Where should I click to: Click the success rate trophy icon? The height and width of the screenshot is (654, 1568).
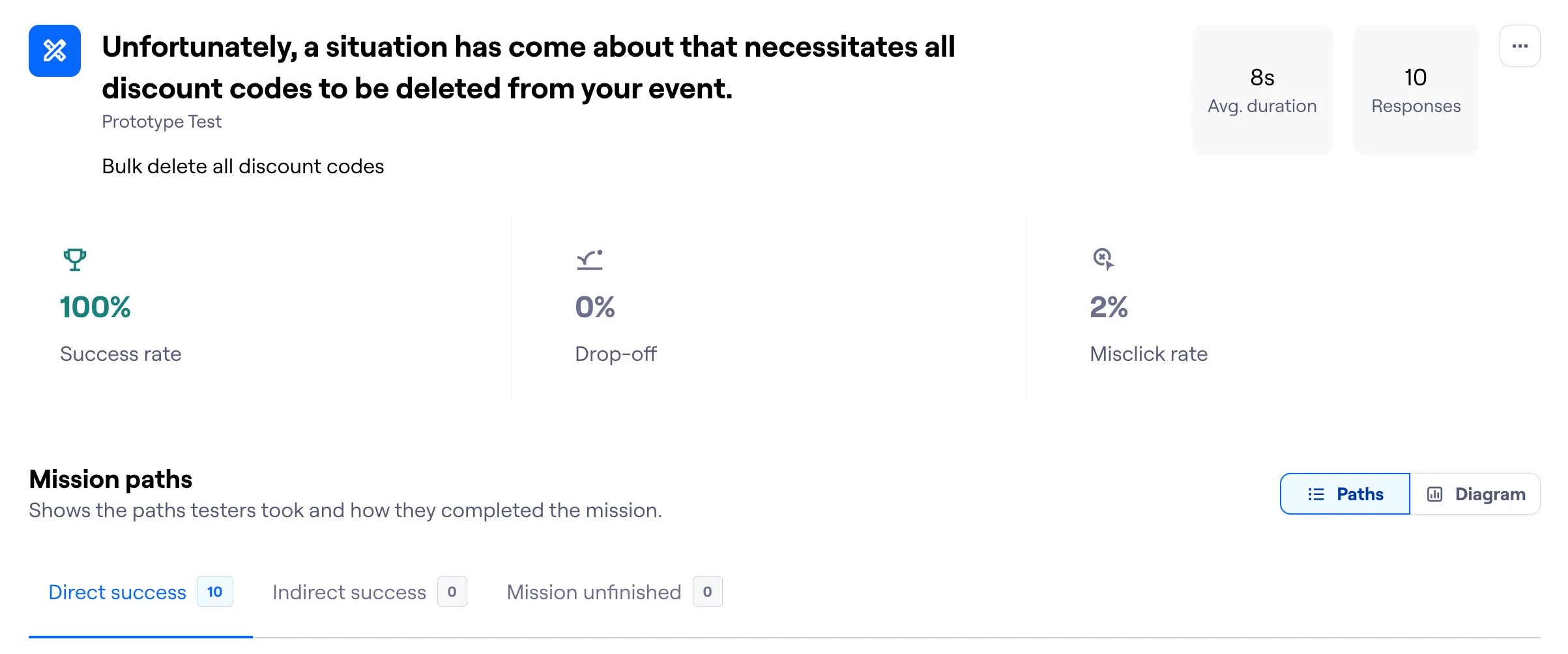point(75,259)
